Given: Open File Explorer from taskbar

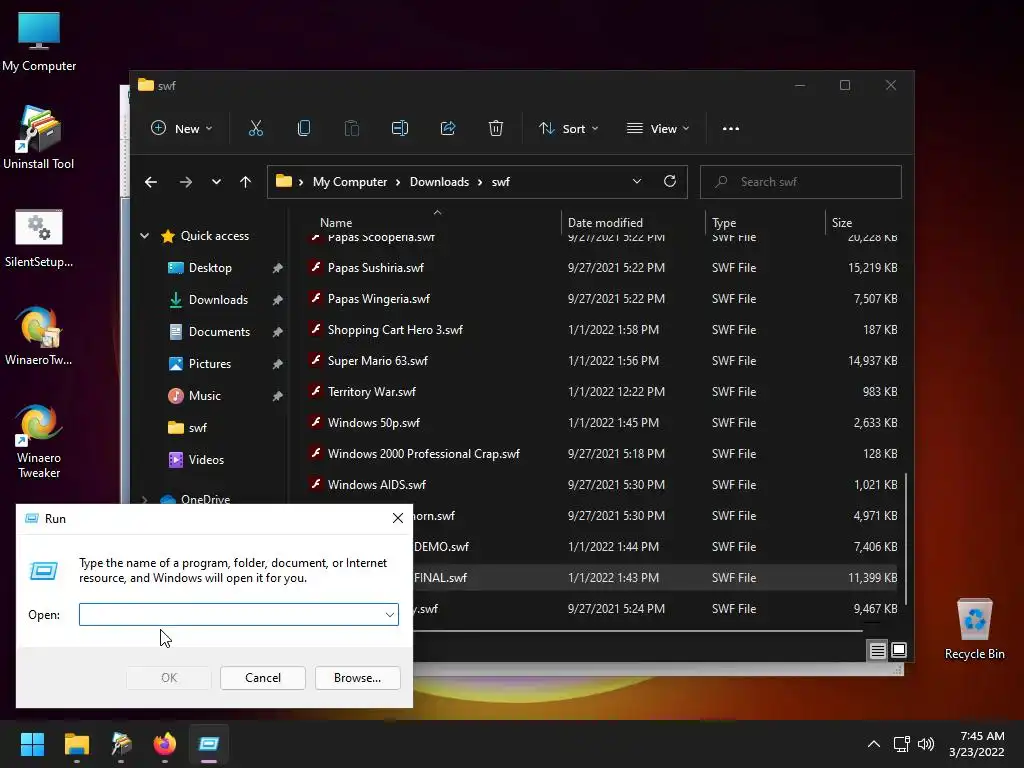Looking at the screenshot, I should (x=76, y=744).
